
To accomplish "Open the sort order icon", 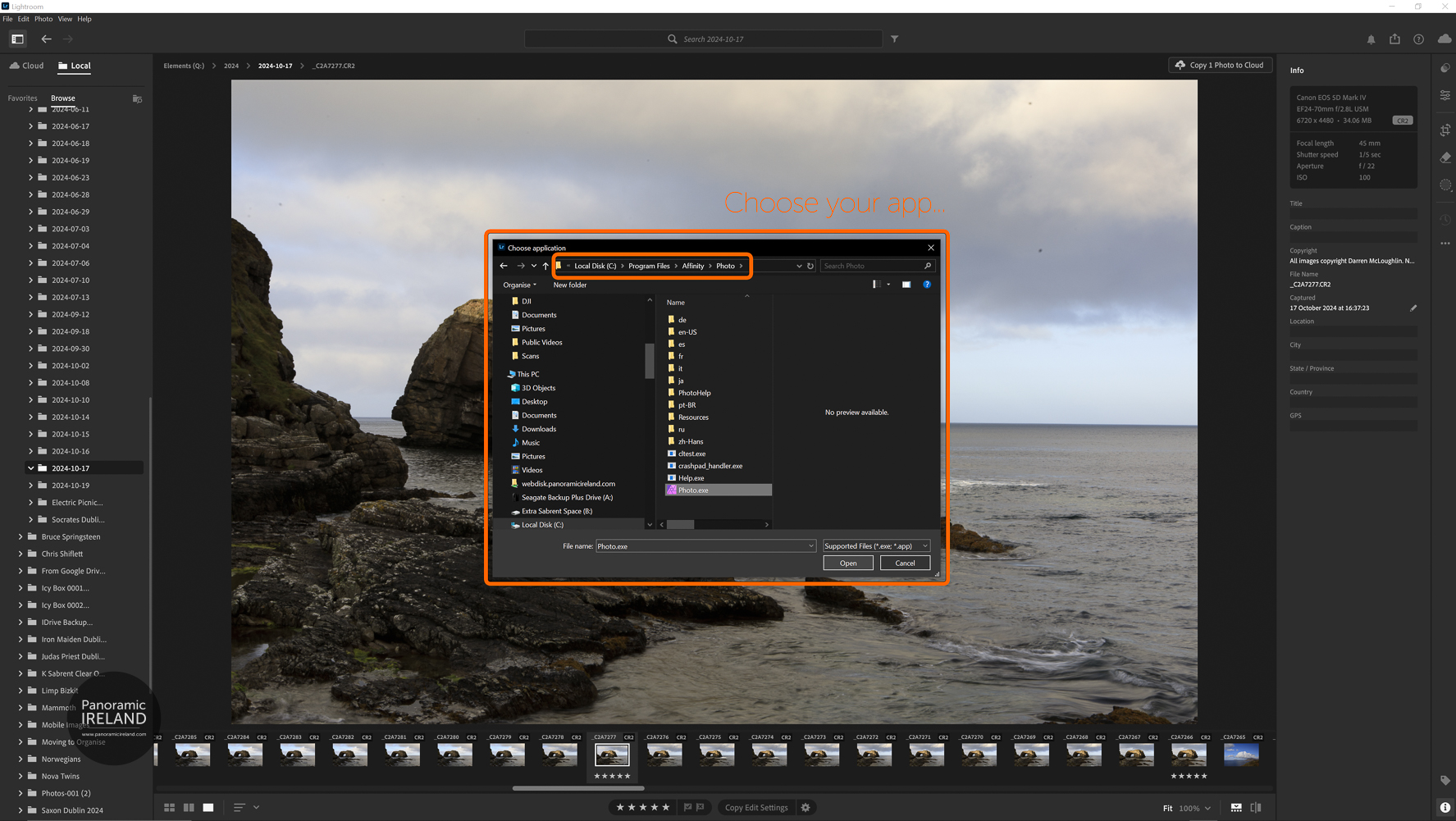I will click(x=240, y=808).
